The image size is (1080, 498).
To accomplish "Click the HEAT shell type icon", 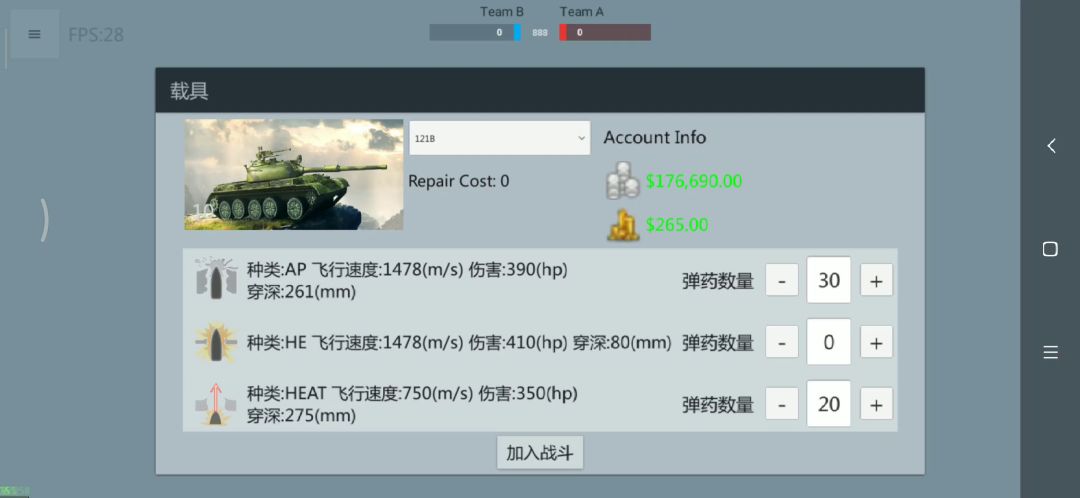I will point(214,404).
